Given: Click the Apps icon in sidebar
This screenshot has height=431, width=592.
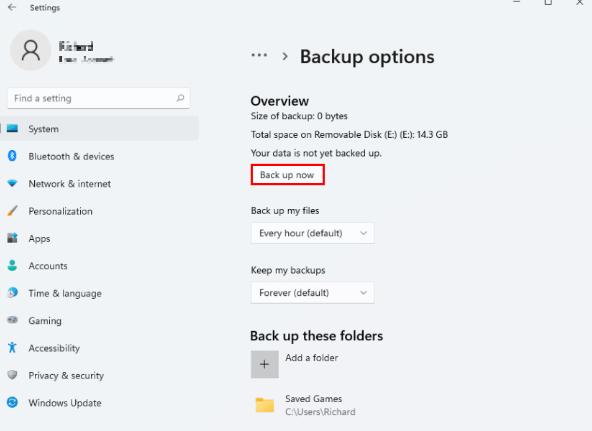Looking at the screenshot, I should click(x=12, y=238).
